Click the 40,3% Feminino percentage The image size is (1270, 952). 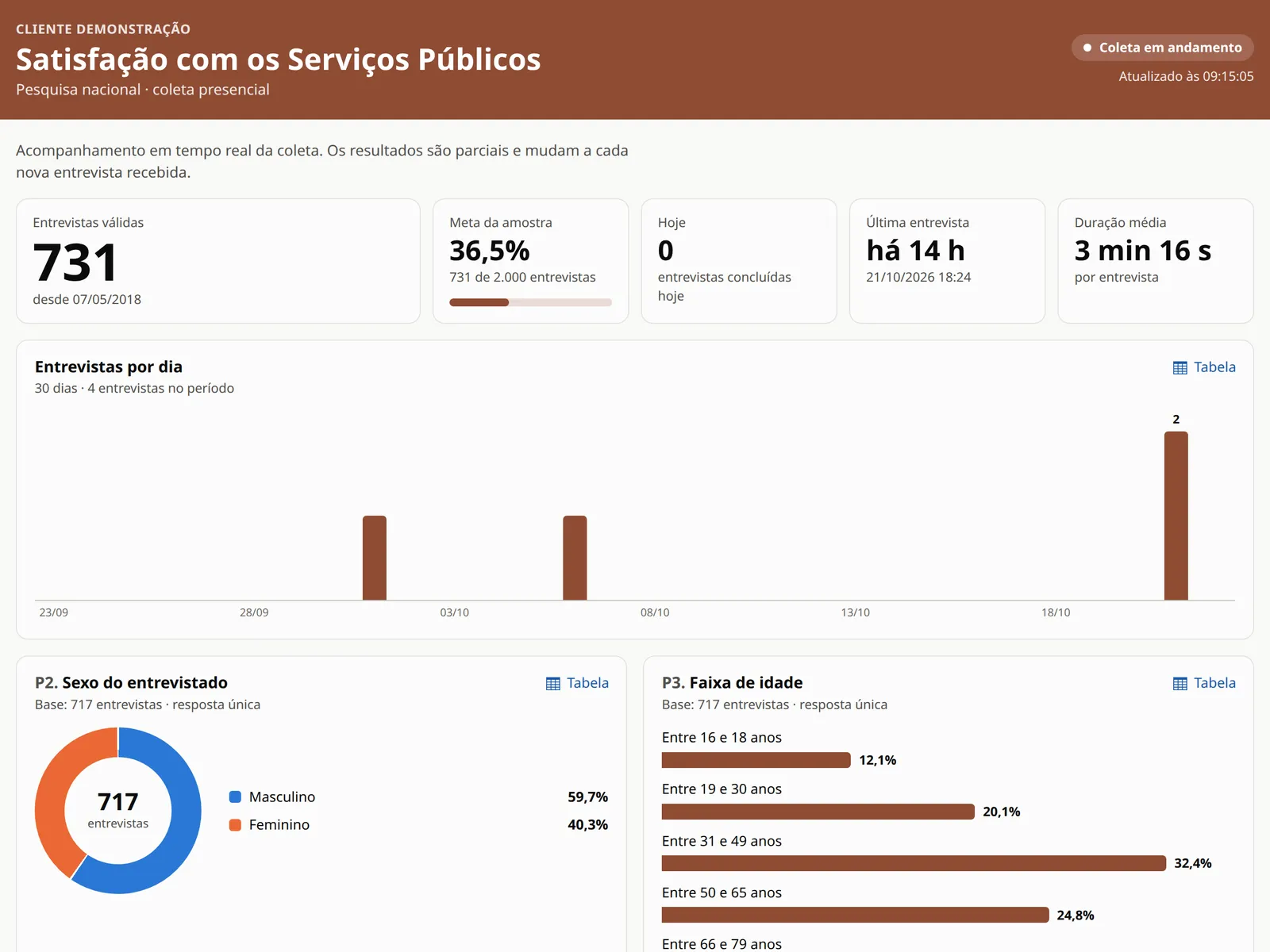pos(587,825)
